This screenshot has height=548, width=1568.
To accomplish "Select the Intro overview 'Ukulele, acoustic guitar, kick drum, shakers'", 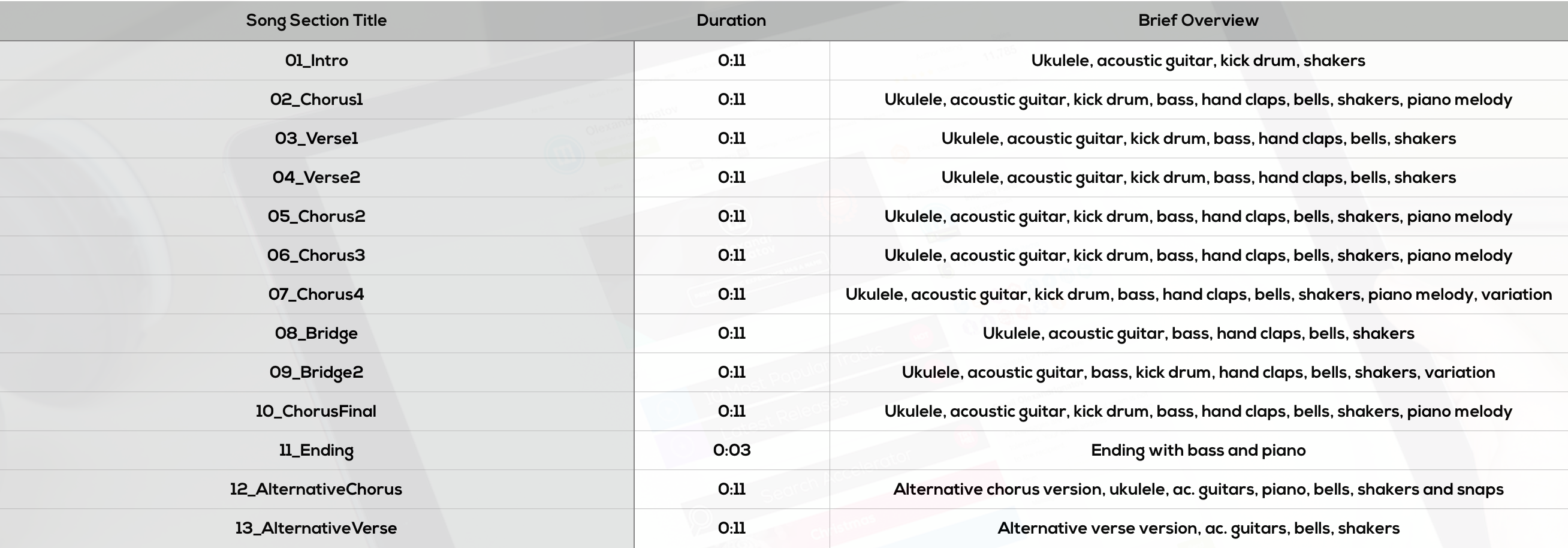I will coord(1199,61).
